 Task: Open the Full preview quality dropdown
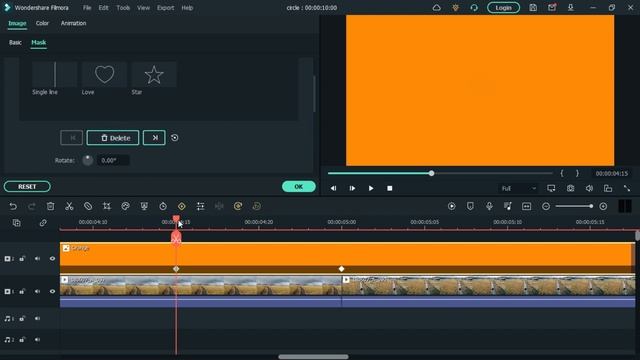tap(518, 188)
